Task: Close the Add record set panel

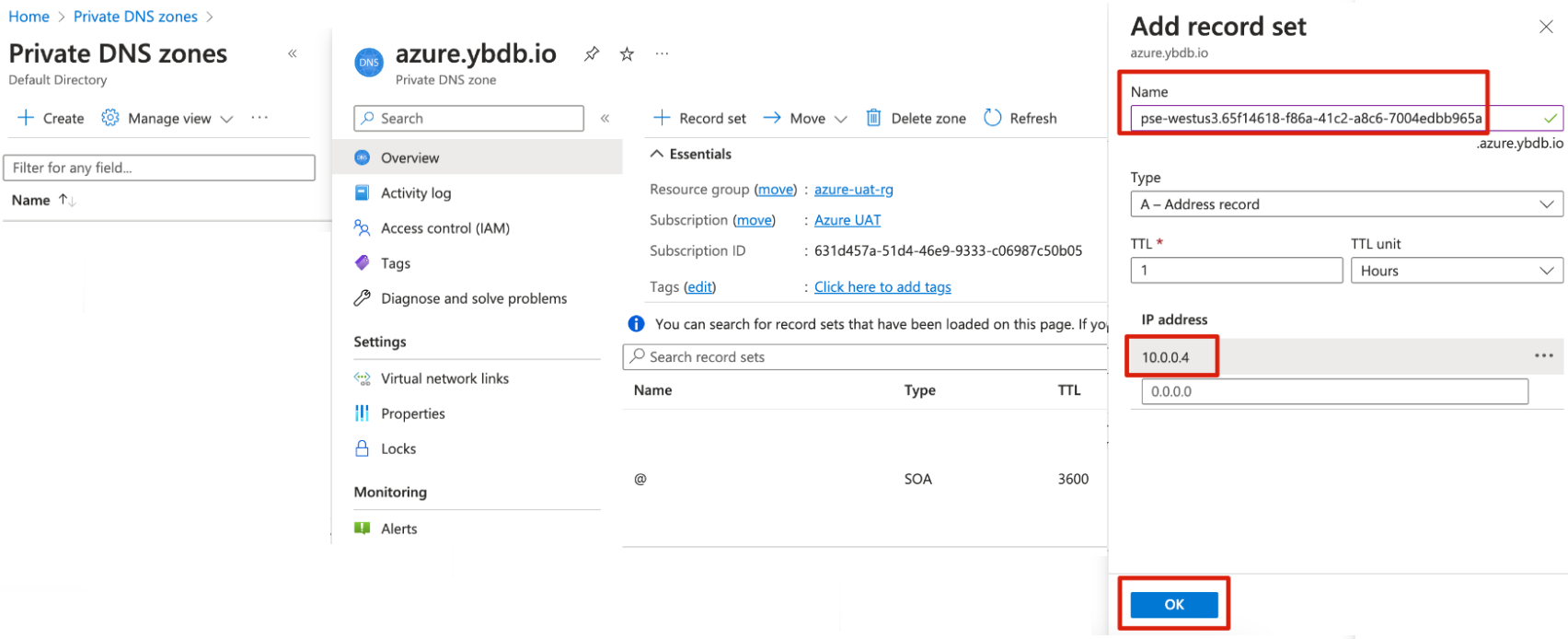Action: 1546,27
